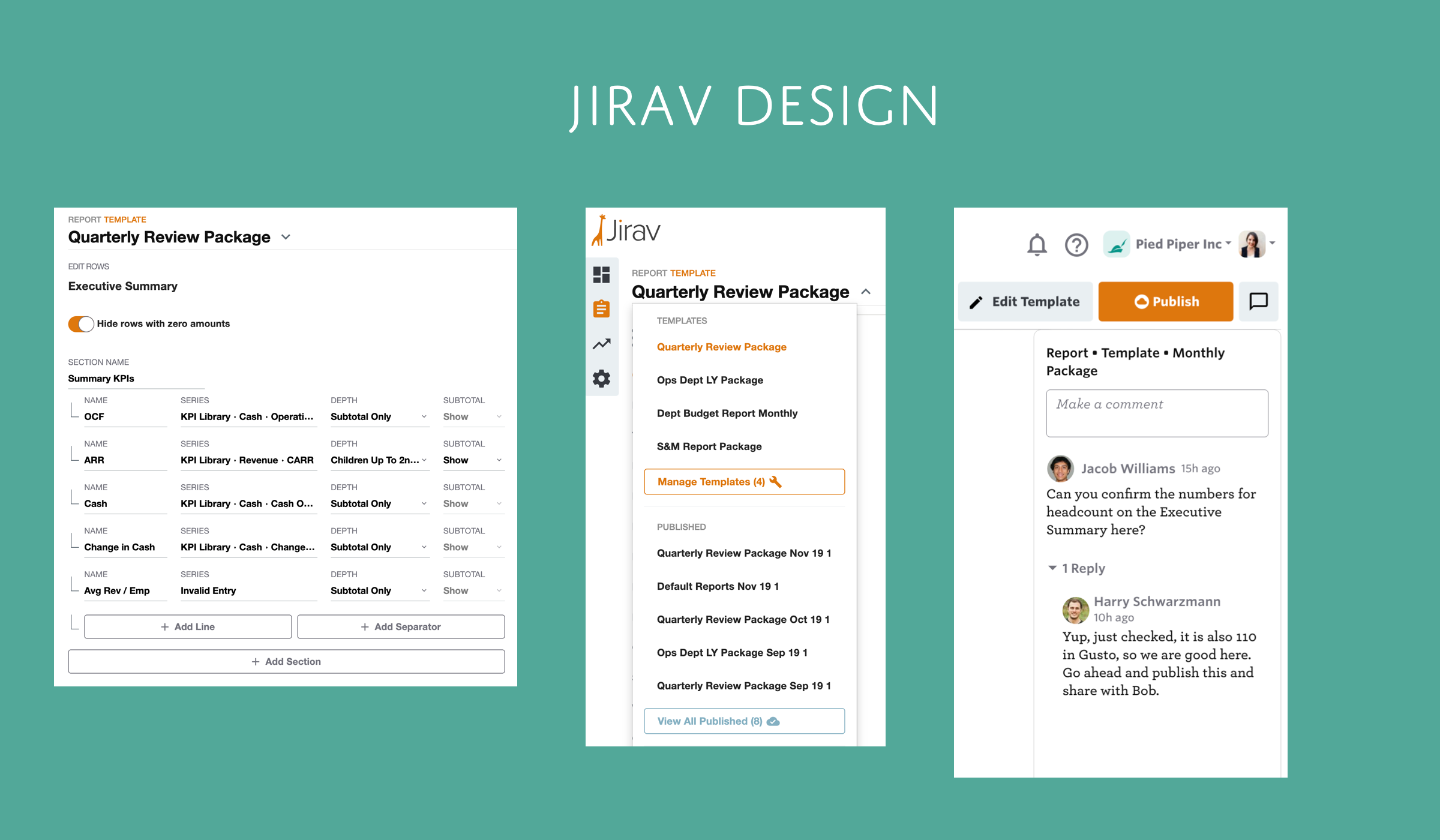The image size is (1440, 840).
Task: Click Manage Templates (4) button
Action: point(744,482)
